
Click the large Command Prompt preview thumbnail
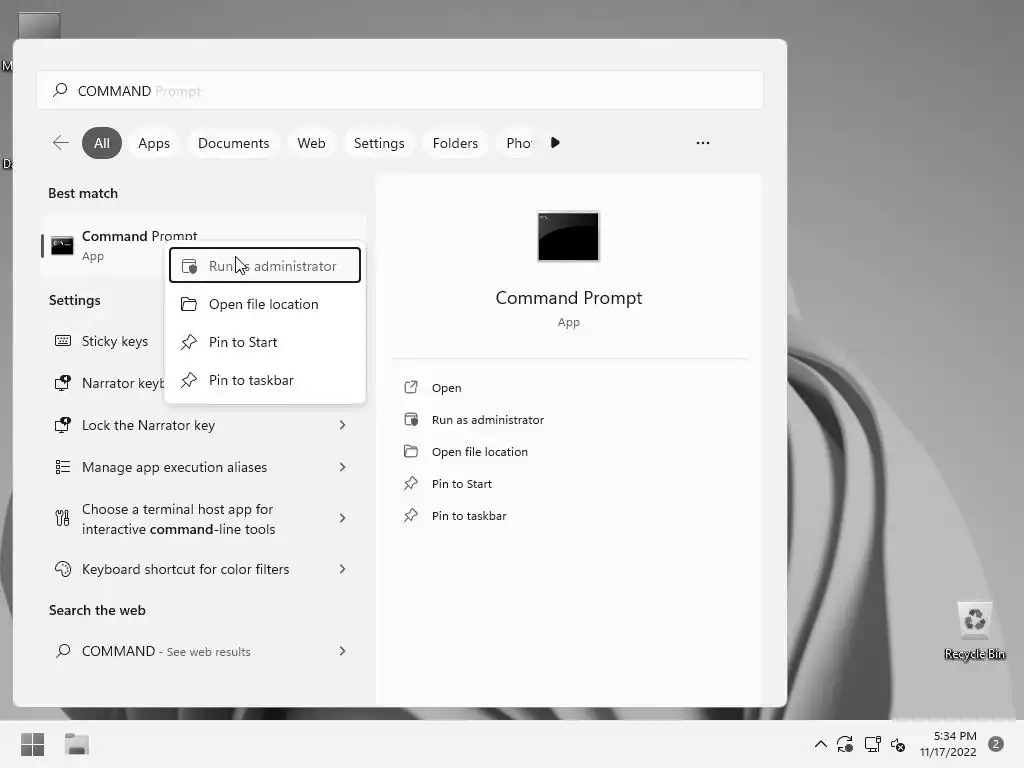(568, 236)
